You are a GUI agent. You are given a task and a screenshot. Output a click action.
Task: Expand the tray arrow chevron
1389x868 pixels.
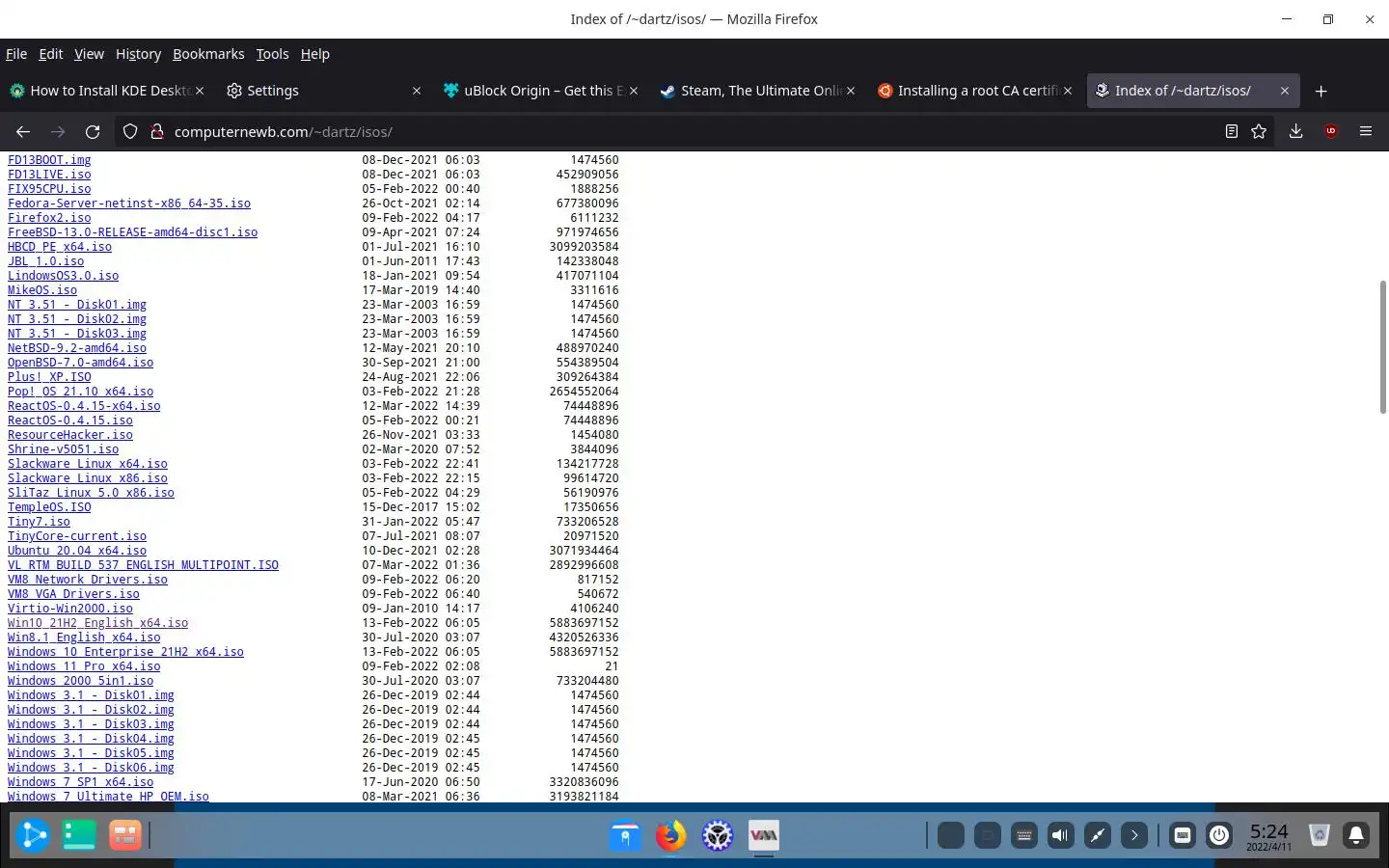(x=1134, y=835)
